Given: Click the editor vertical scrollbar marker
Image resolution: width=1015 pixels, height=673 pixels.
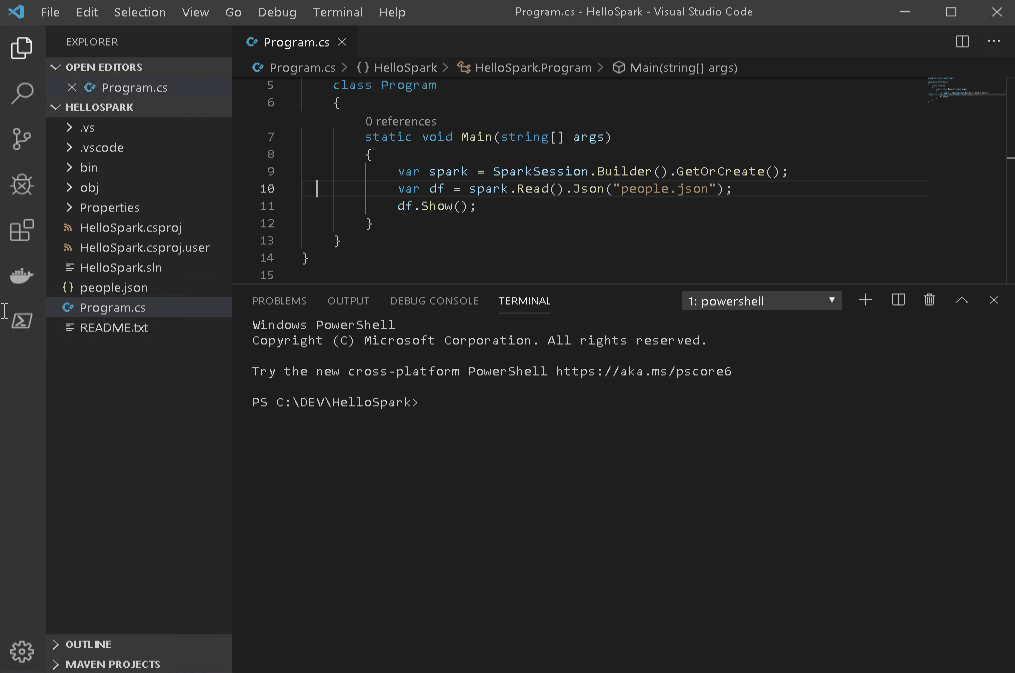Looking at the screenshot, I should tap(1010, 157).
